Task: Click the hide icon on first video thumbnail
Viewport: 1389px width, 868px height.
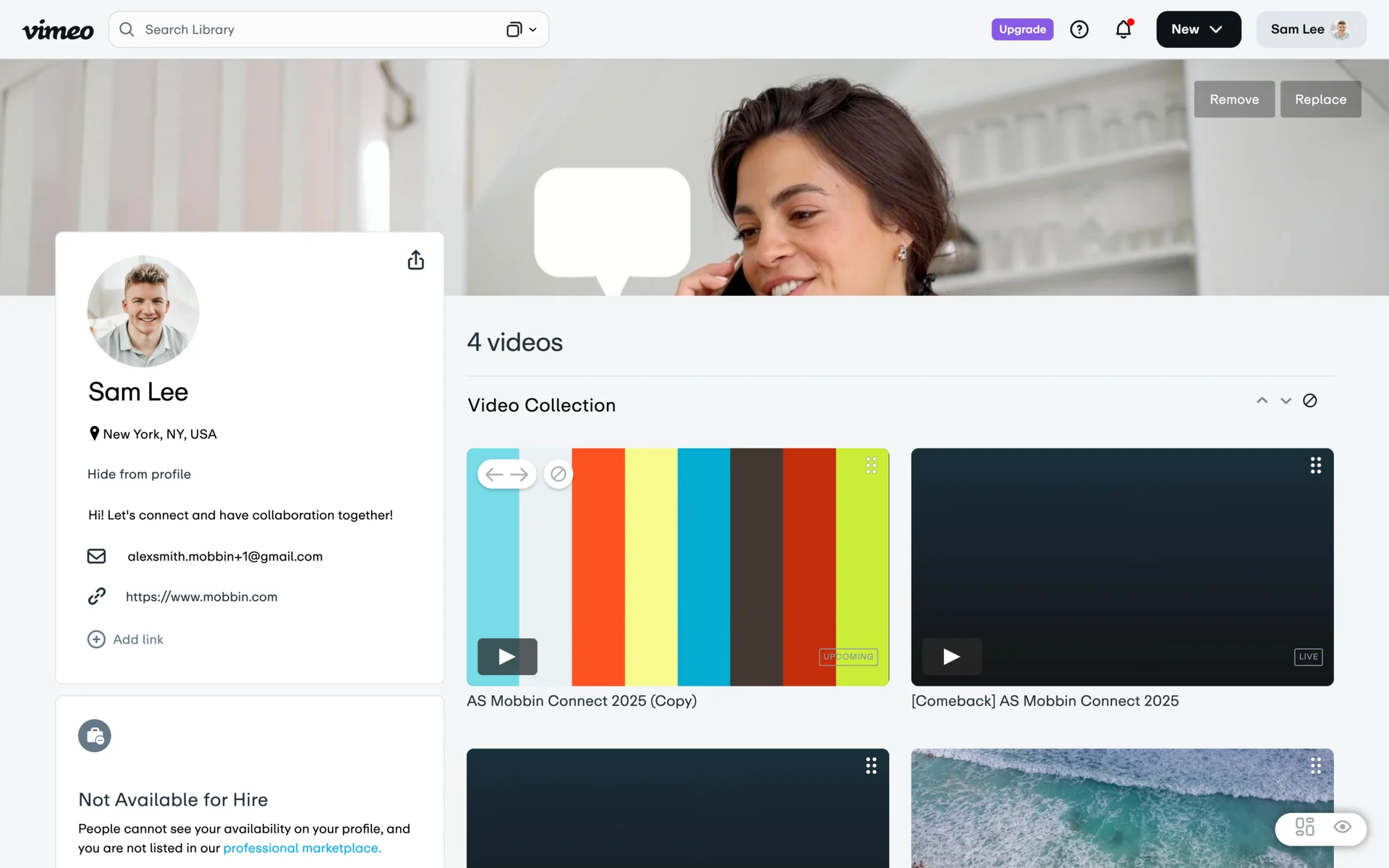Action: 558,475
